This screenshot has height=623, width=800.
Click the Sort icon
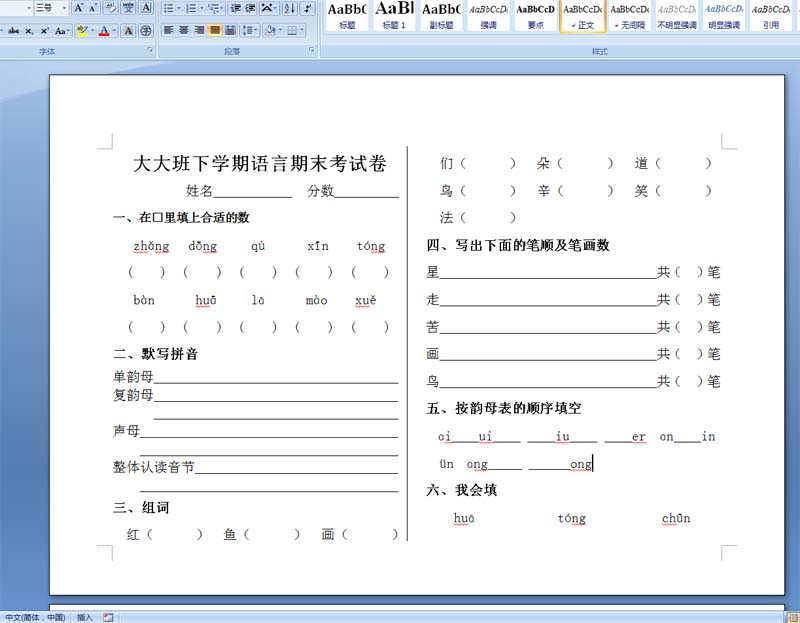289,8
